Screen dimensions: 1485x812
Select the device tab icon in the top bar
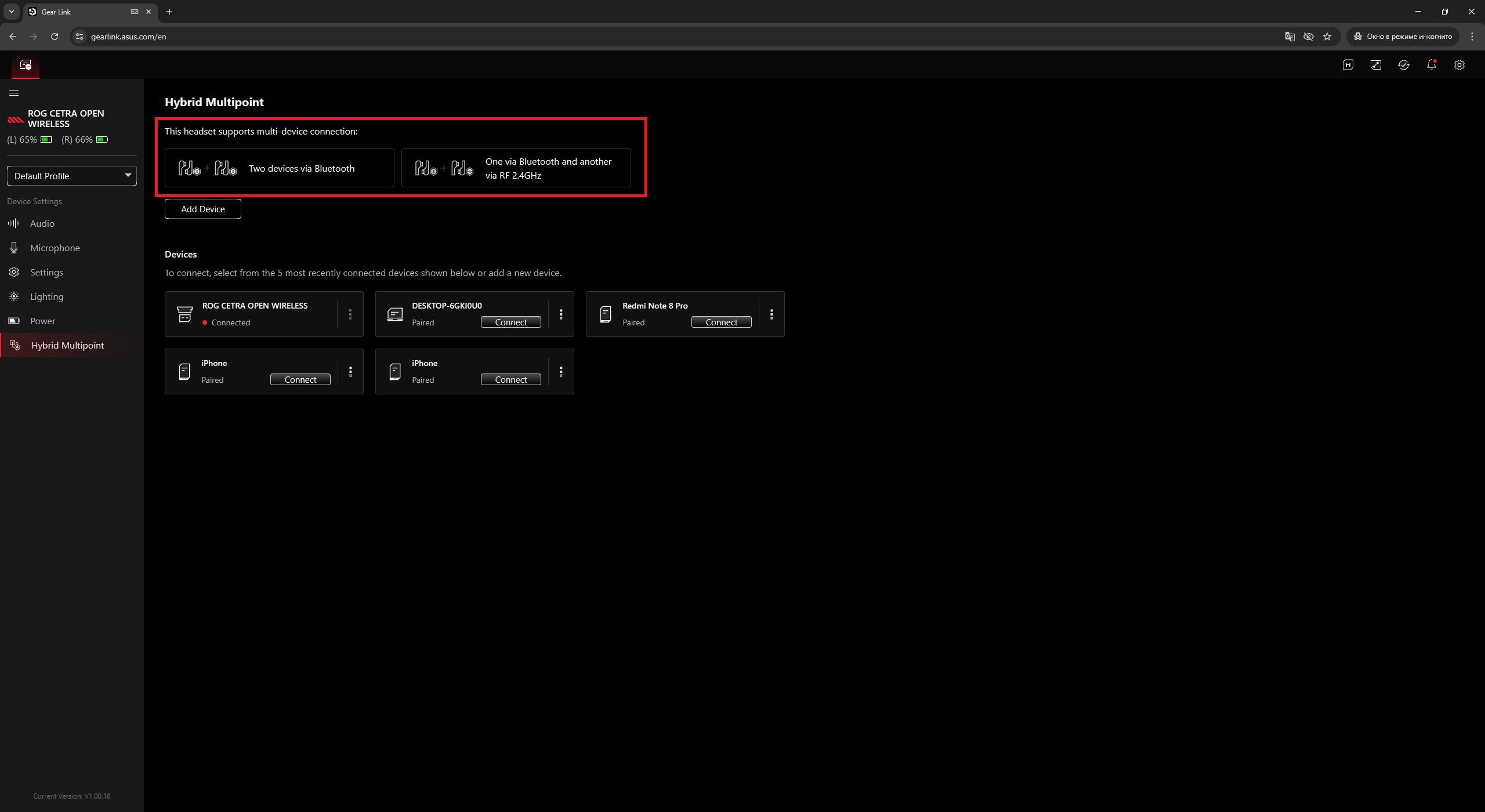(26, 65)
